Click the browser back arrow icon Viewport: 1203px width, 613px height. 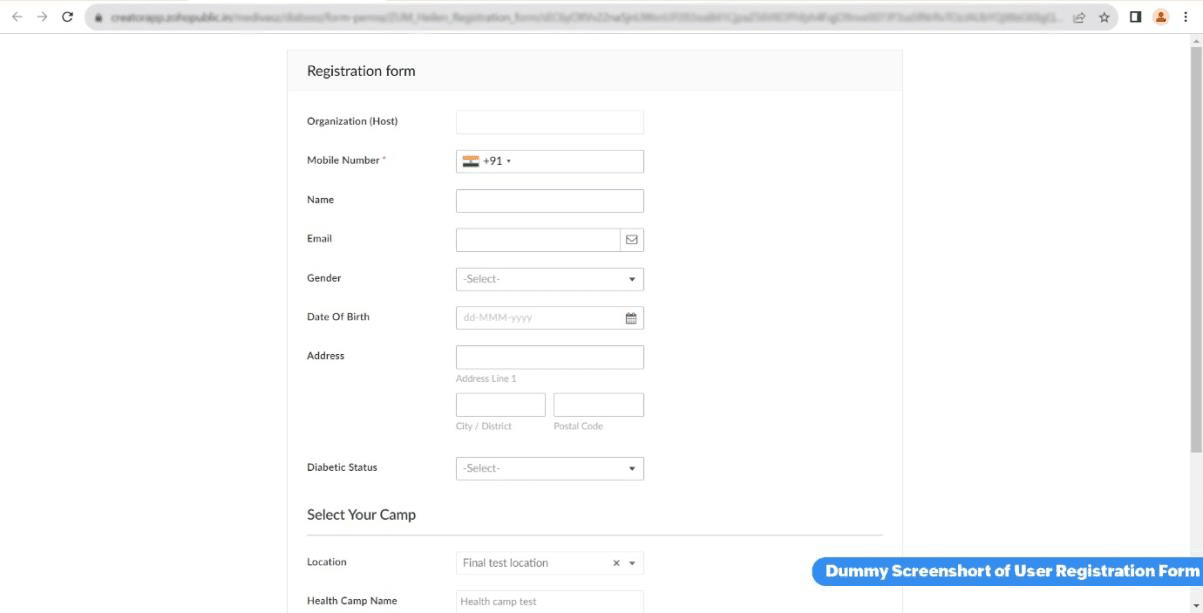coord(16,17)
